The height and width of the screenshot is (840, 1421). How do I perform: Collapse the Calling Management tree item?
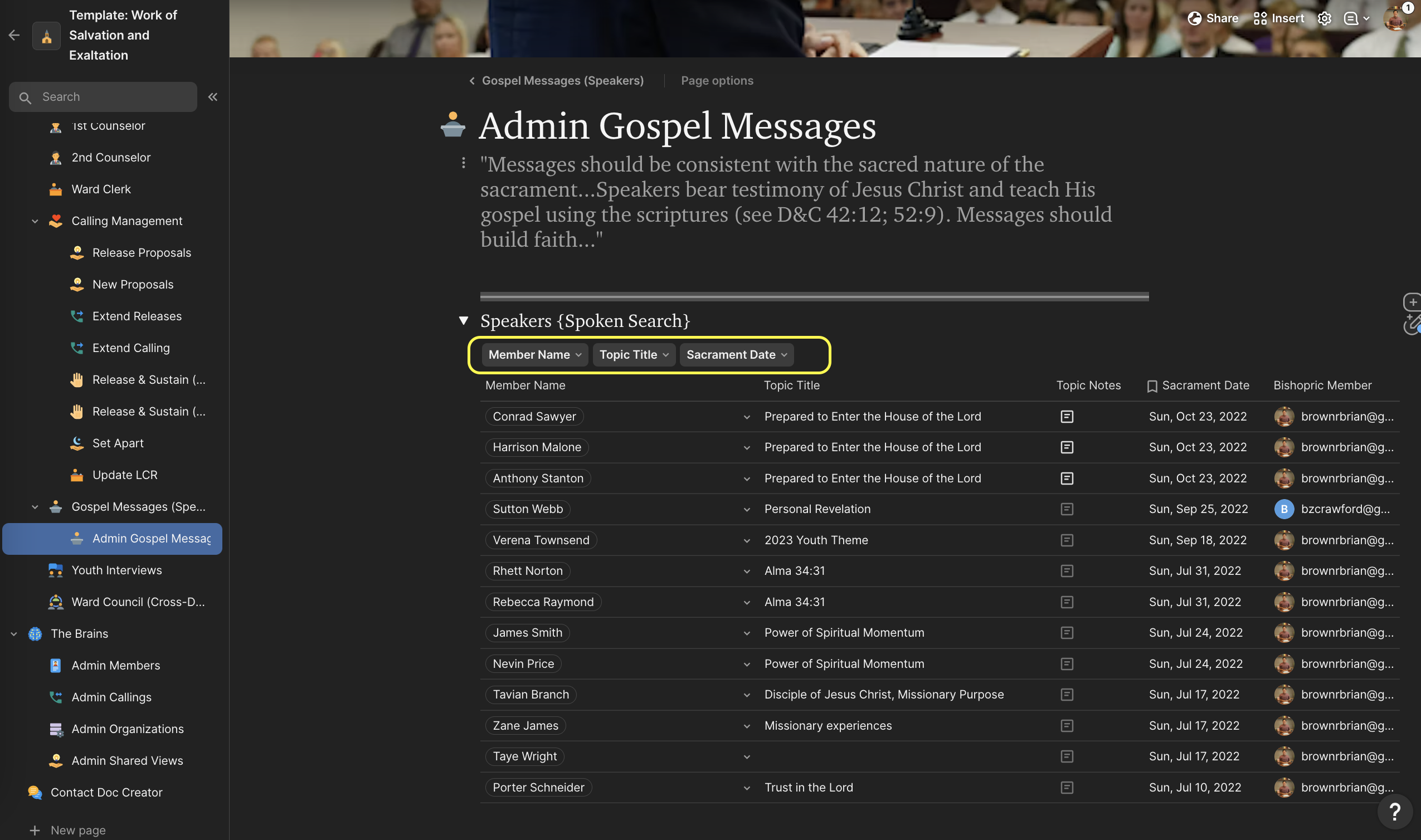pos(35,221)
